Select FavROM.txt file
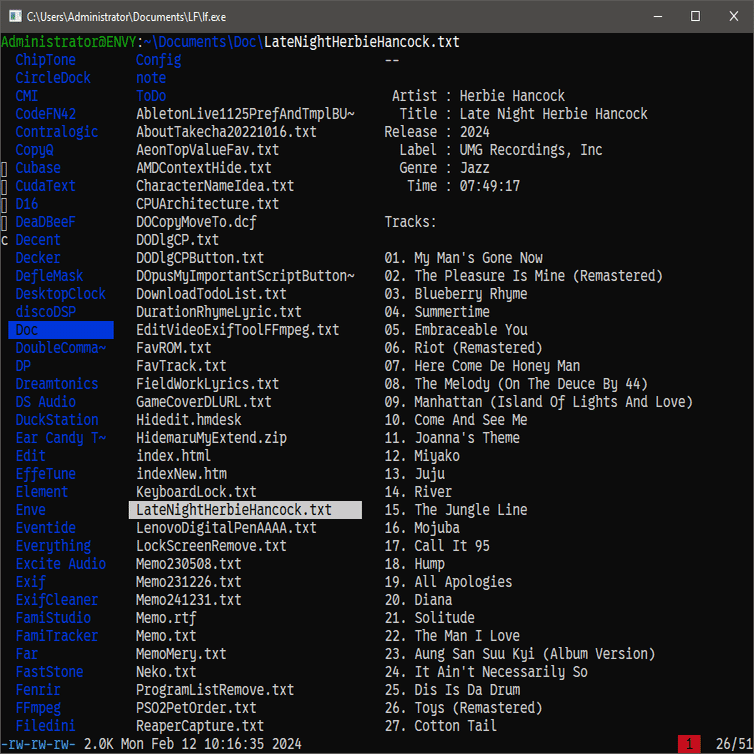 [174, 348]
